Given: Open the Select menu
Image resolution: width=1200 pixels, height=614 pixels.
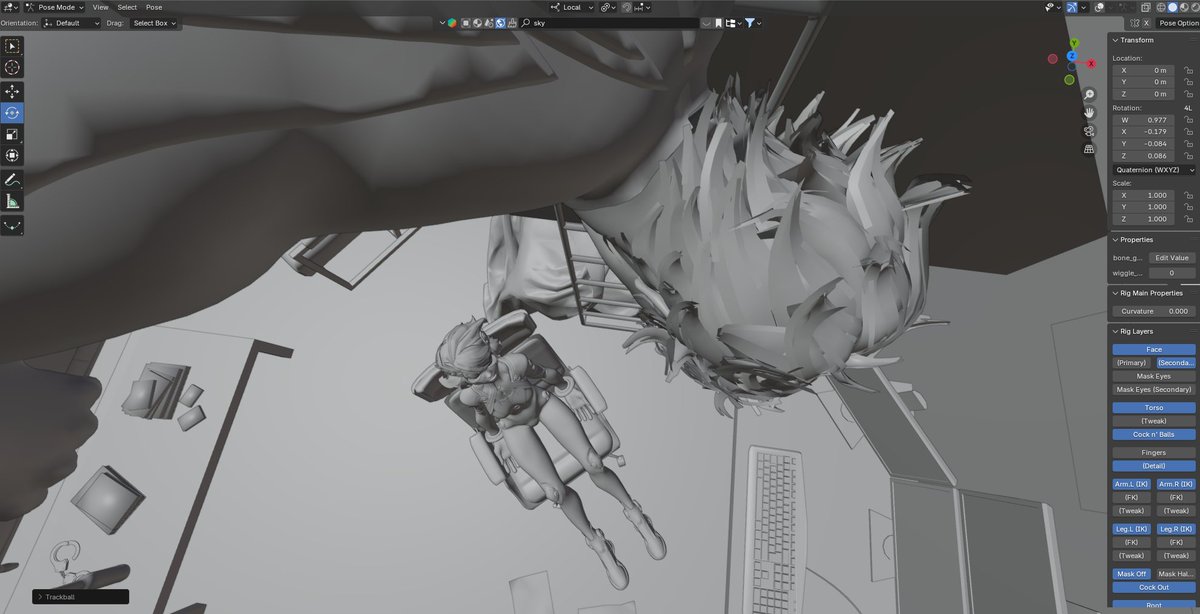Looking at the screenshot, I should coord(127,7).
